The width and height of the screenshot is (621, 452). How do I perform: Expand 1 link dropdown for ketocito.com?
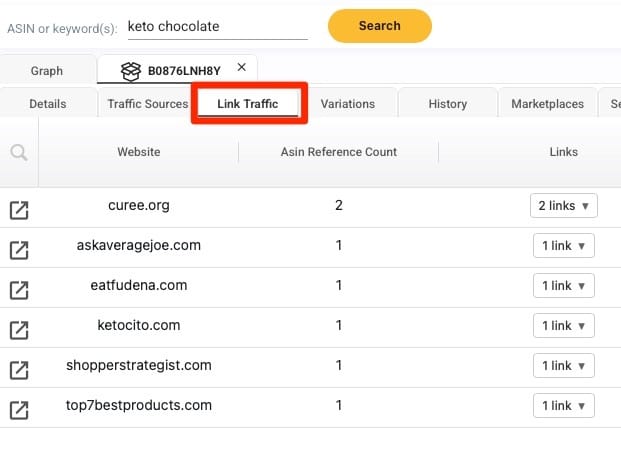pos(562,325)
